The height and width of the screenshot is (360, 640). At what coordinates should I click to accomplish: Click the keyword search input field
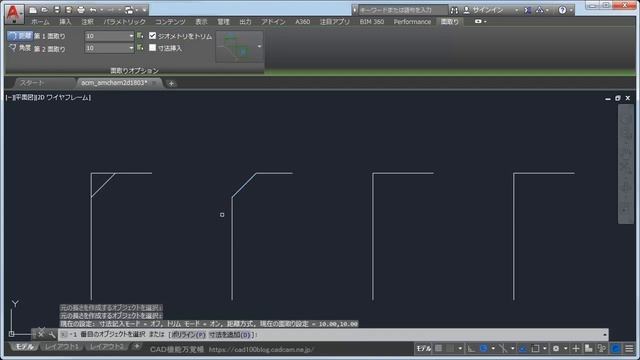tap(403, 10)
